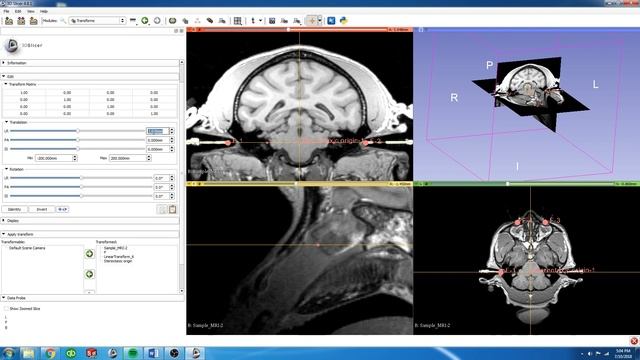Click the Translation LR value field
640x360 pixels.
click(x=158, y=131)
